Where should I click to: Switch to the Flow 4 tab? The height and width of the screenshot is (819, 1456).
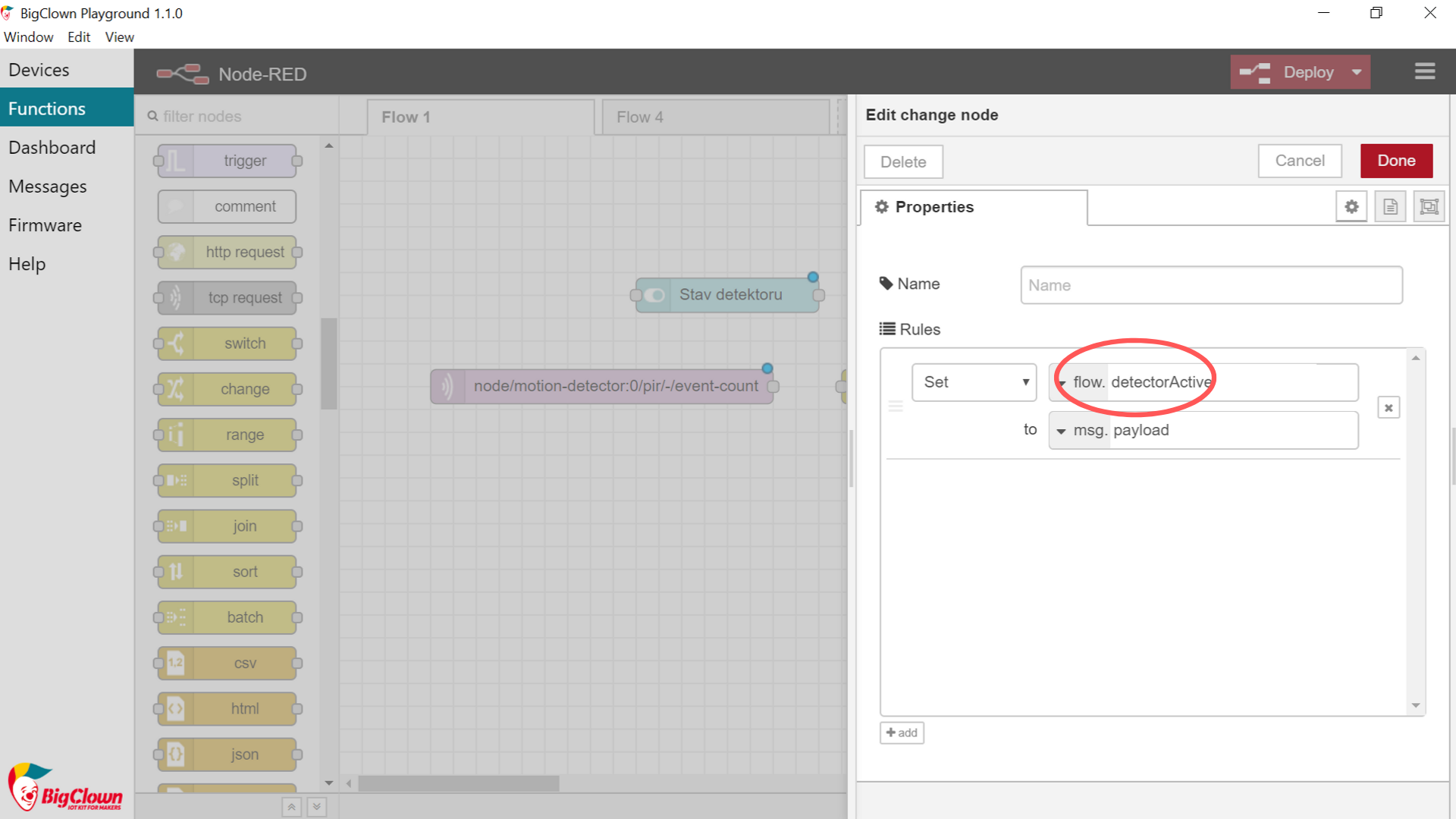tap(716, 118)
